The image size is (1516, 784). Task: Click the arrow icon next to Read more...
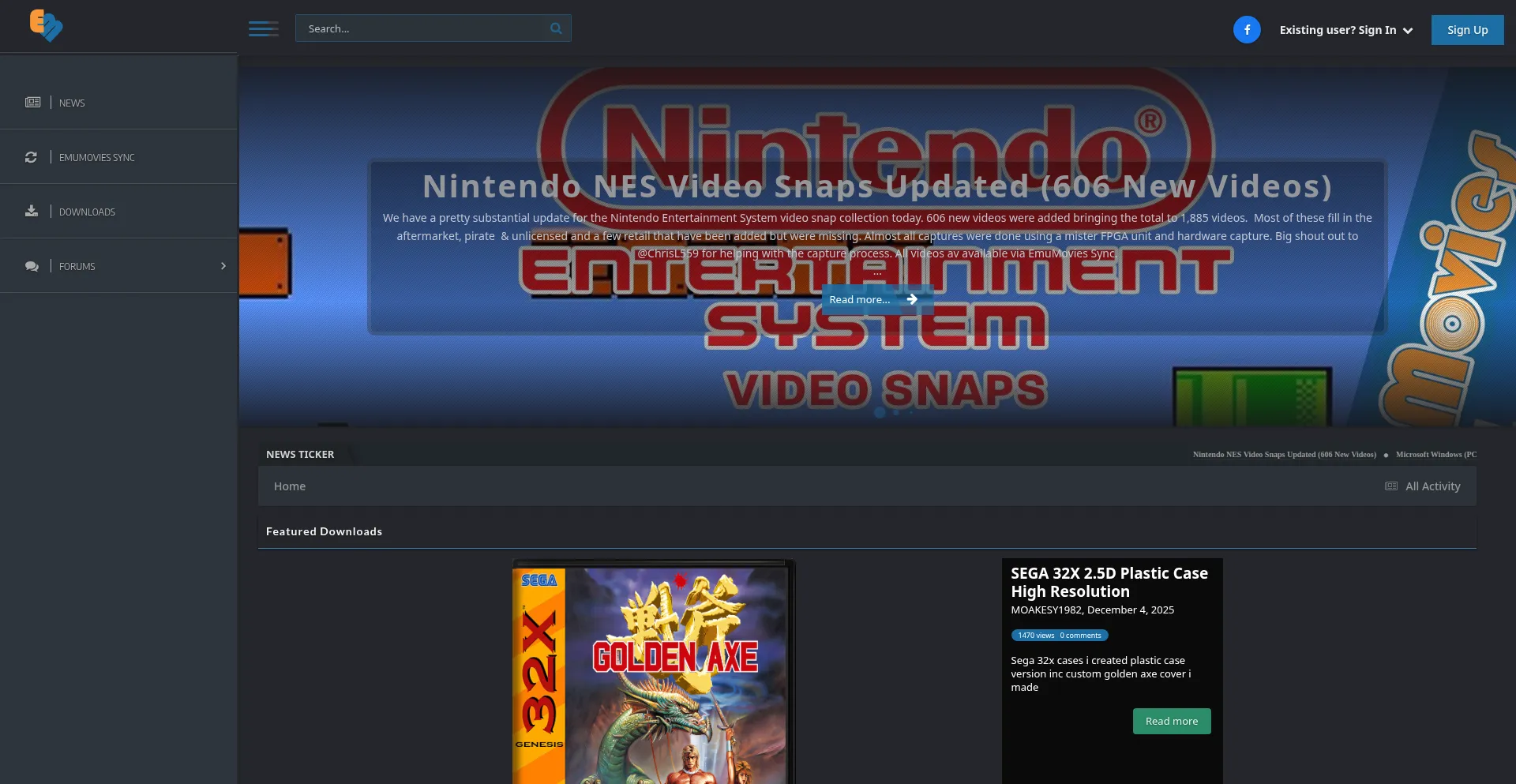click(912, 299)
